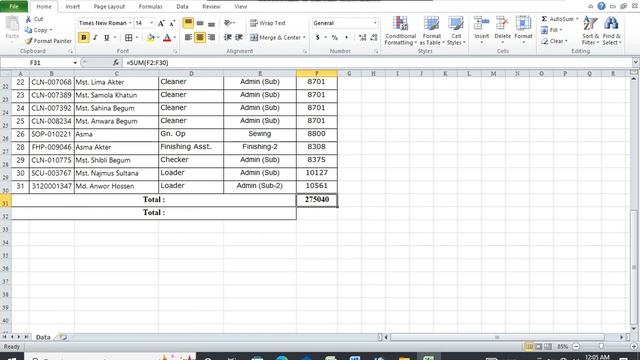Click Wrap Text button
This screenshot has height=360, width=640.
(268, 23)
